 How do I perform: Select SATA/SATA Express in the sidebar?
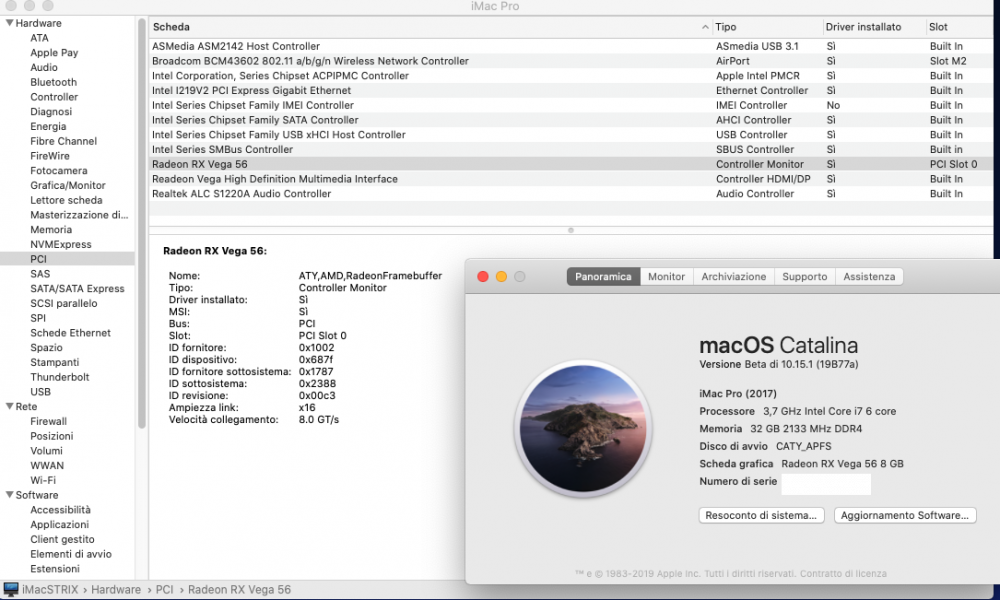click(x=77, y=288)
